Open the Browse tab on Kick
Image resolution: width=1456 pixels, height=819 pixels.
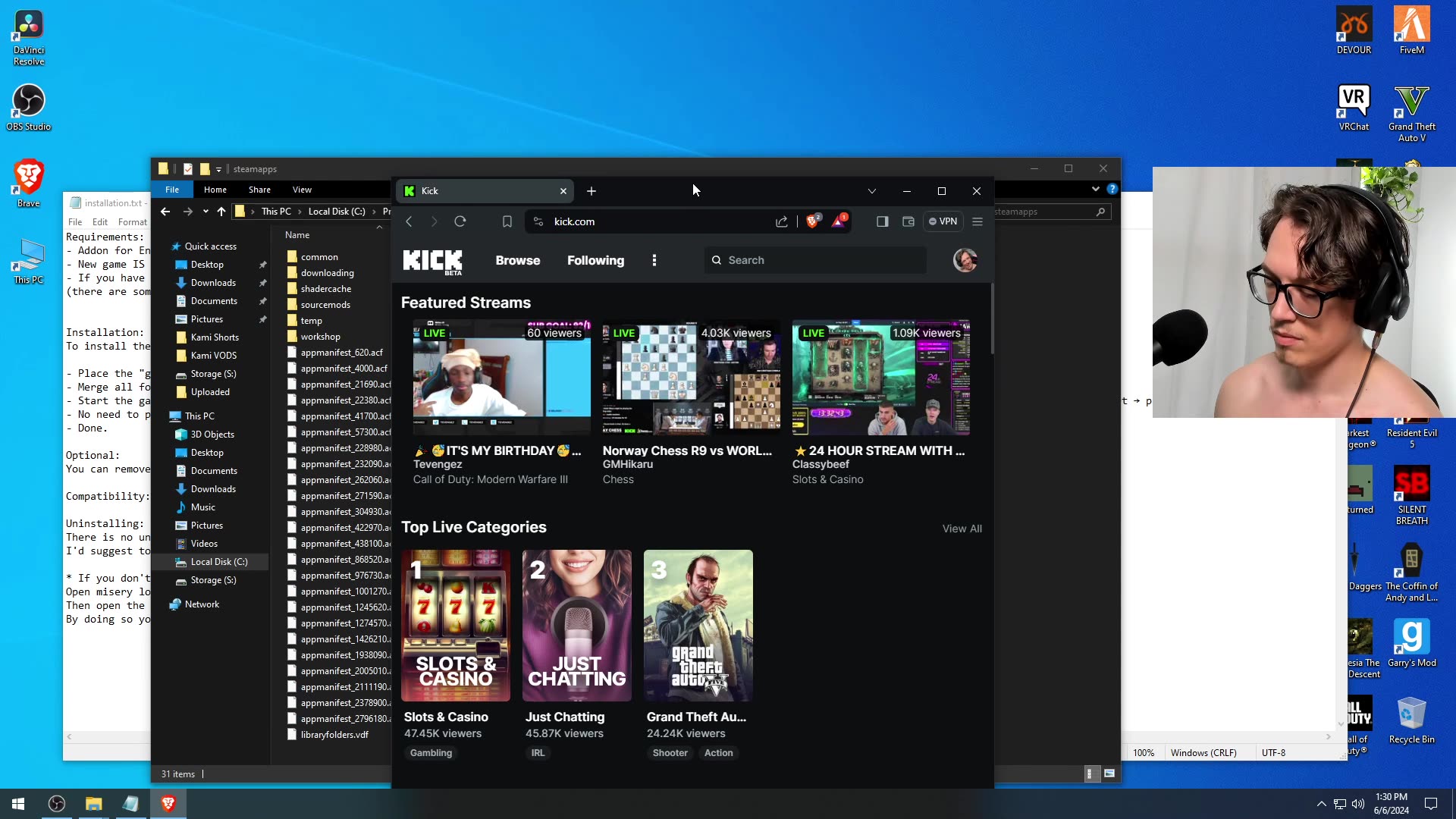pyautogui.click(x=518, y=260)
